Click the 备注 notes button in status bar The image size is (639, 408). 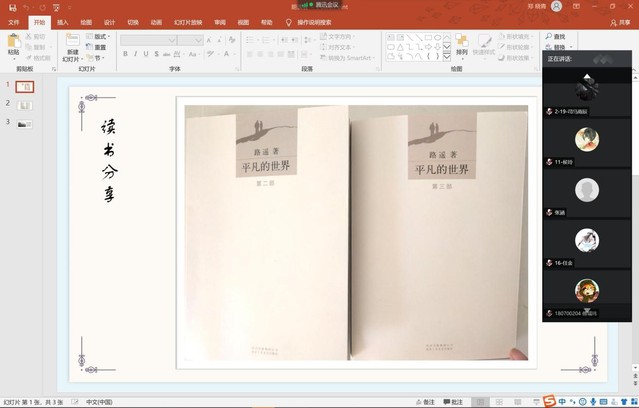click(426, 402)
